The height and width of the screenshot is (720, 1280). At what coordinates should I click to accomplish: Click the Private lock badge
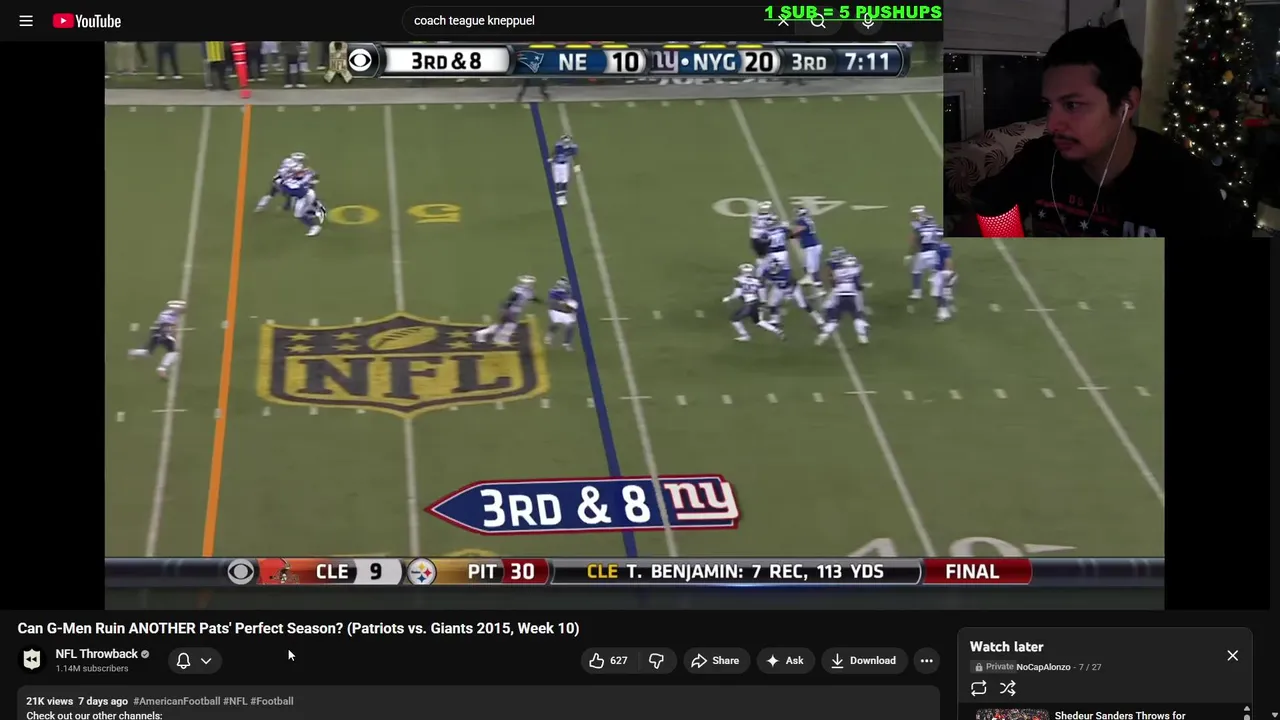point(993,667)
